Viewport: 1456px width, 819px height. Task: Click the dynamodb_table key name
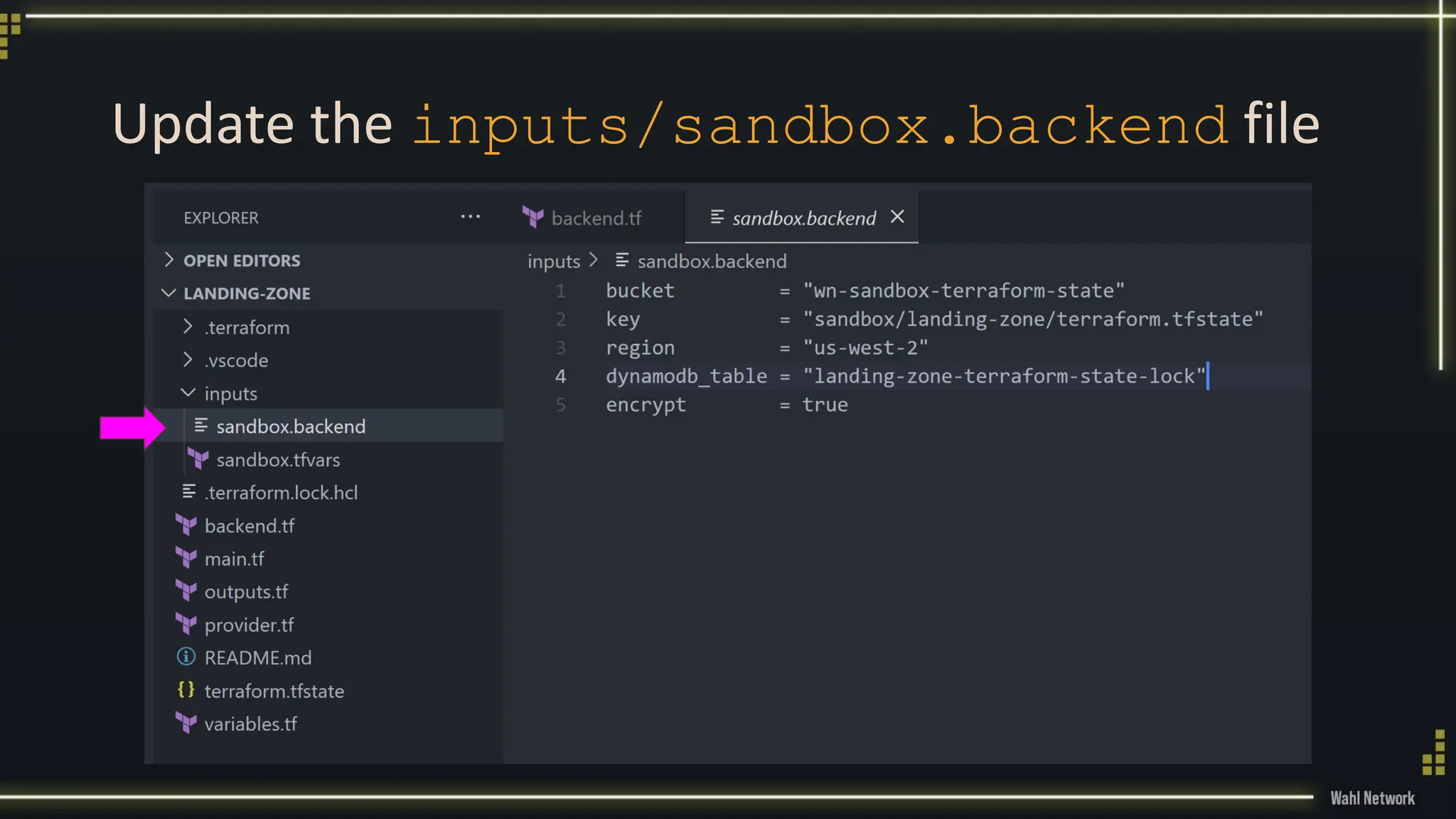(x=686, y=376)
